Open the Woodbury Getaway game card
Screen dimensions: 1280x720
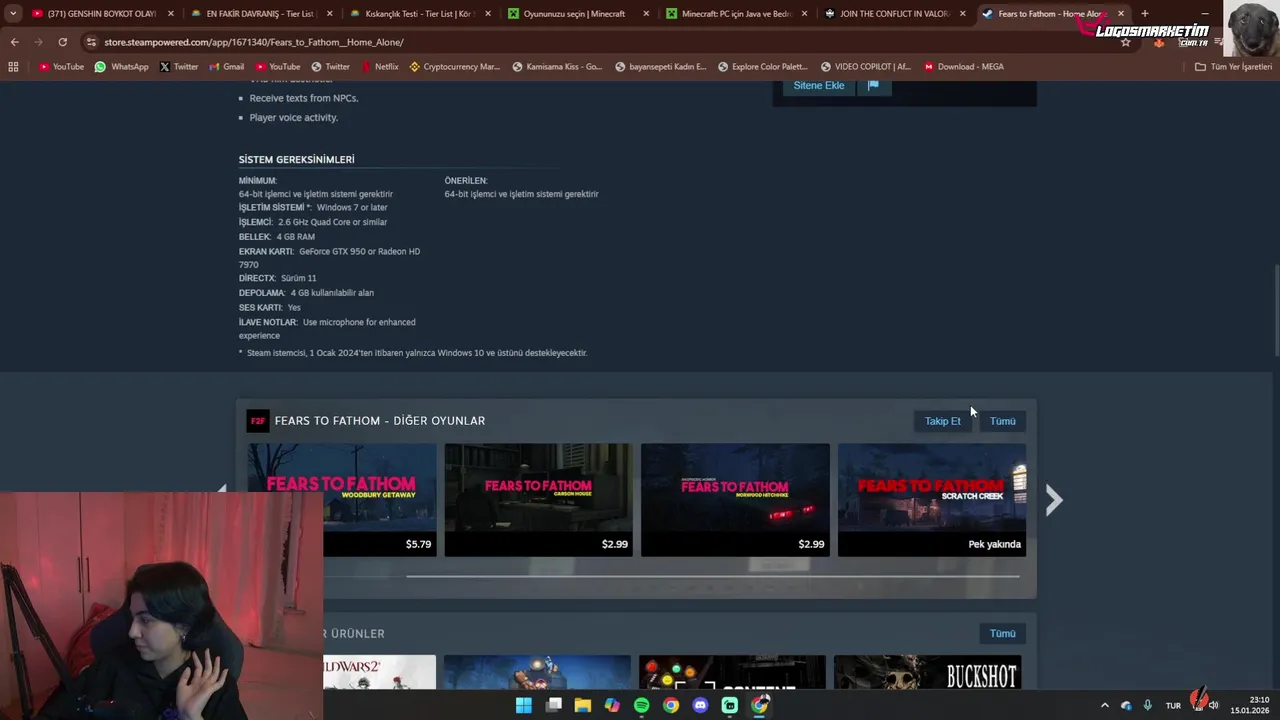pos(342,500)
